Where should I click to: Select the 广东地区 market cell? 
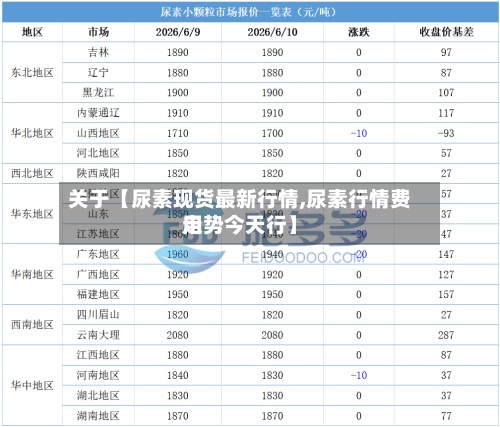[x=98, y=254]
